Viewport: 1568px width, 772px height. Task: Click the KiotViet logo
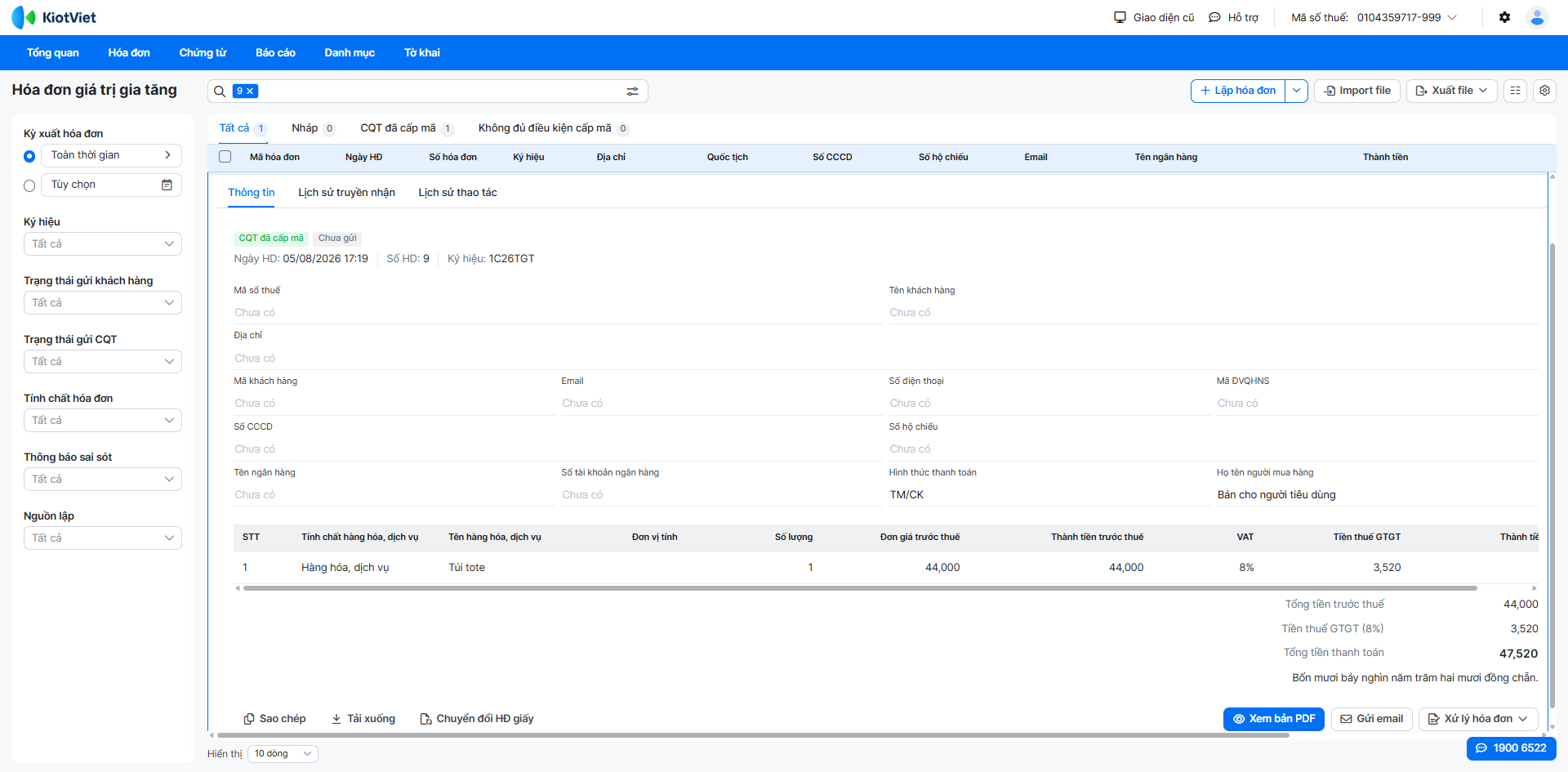pos(54,17)
